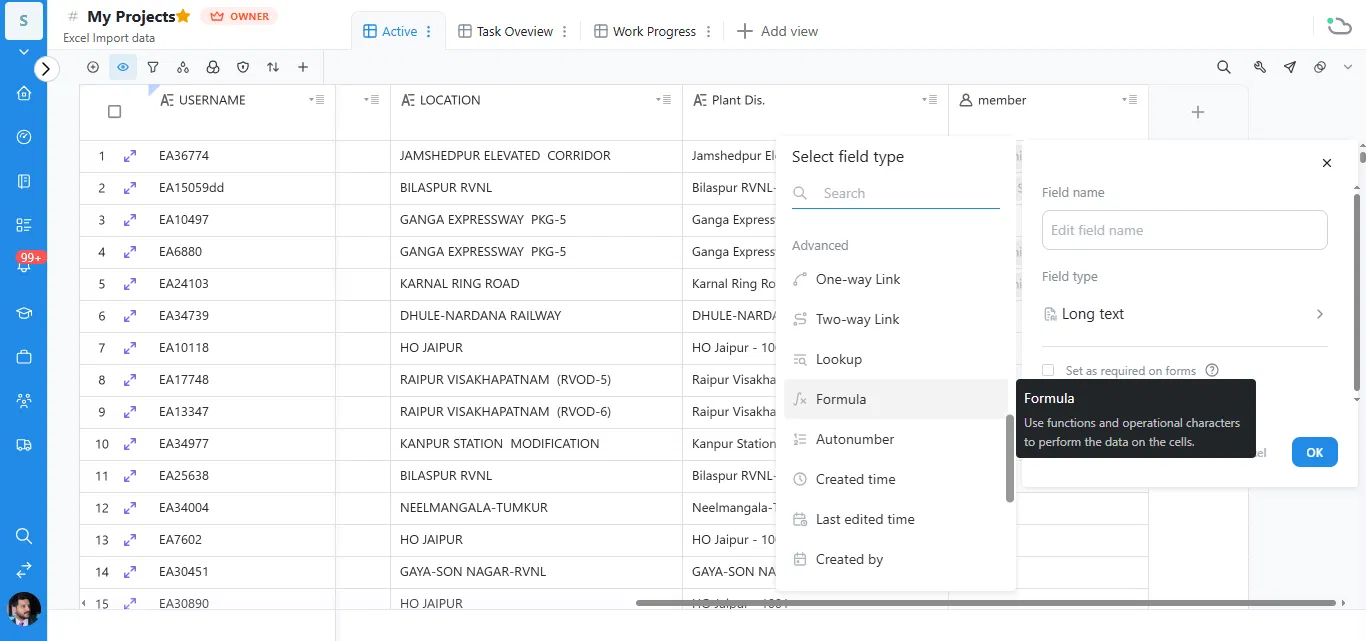Click Add view
The width and height of the screenshot is (1366, 641).
point(777,31)
